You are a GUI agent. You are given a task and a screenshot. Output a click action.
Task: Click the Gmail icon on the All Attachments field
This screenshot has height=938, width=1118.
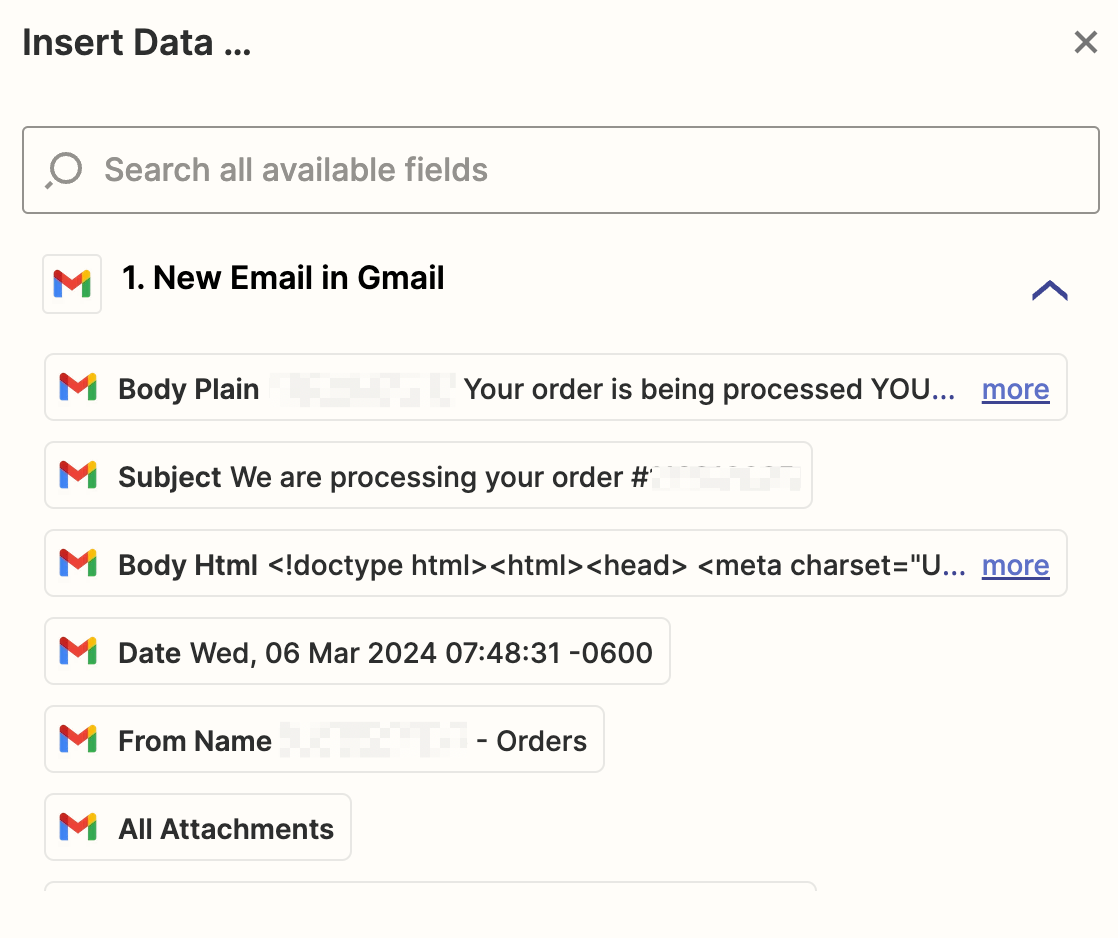click(78, 828)
